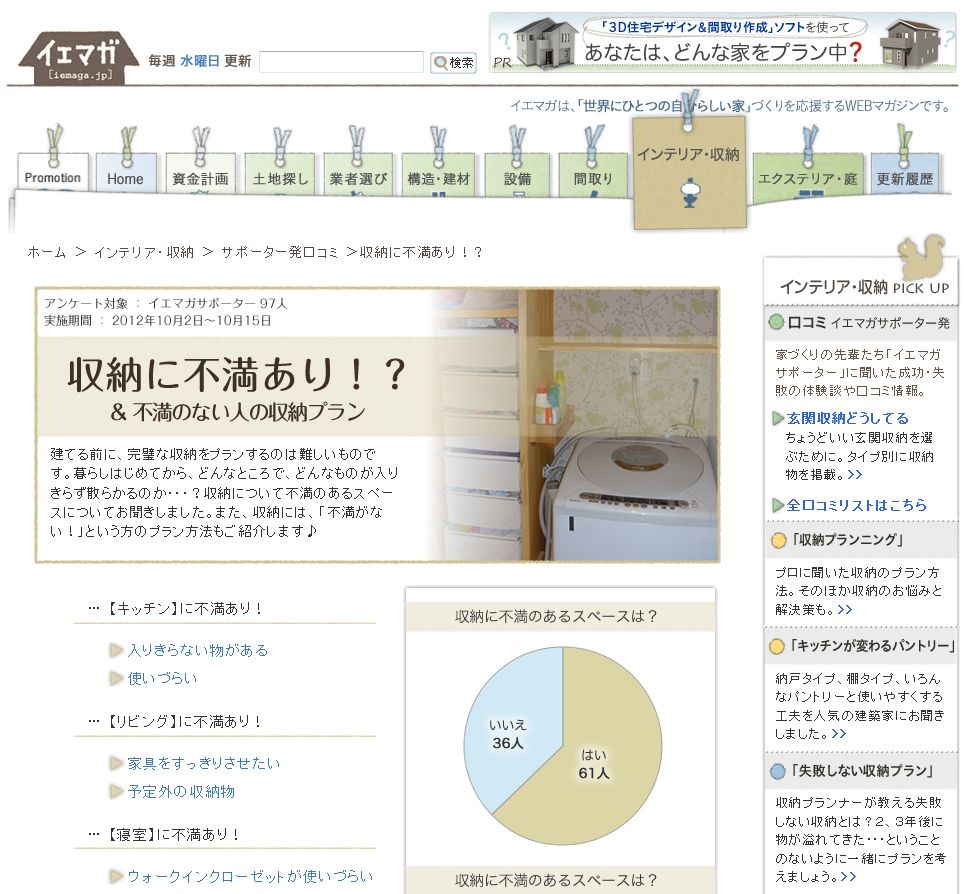Click the 水曜日 text in header
This screenshot has width=964, height=894.
click(x=200, y=61)
